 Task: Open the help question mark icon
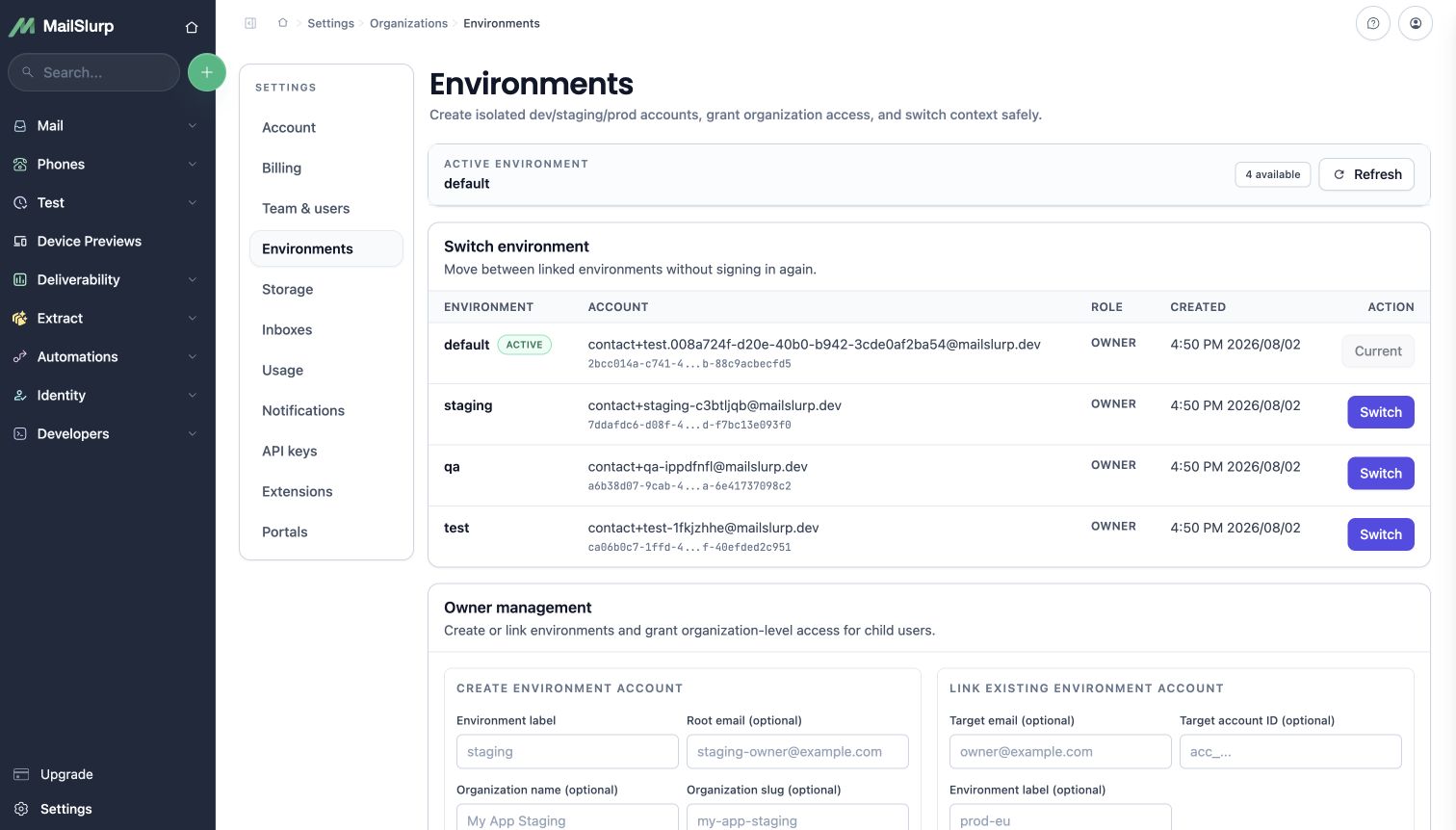point(1373,23)
